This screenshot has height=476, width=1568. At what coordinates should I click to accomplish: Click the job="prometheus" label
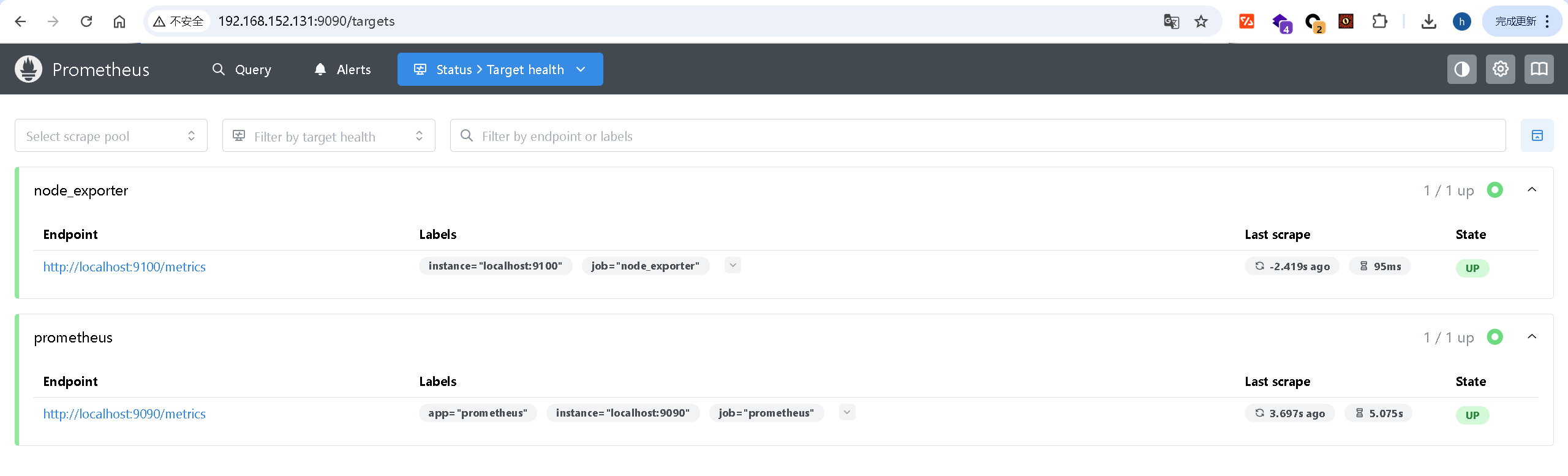(x=766, y=413)
